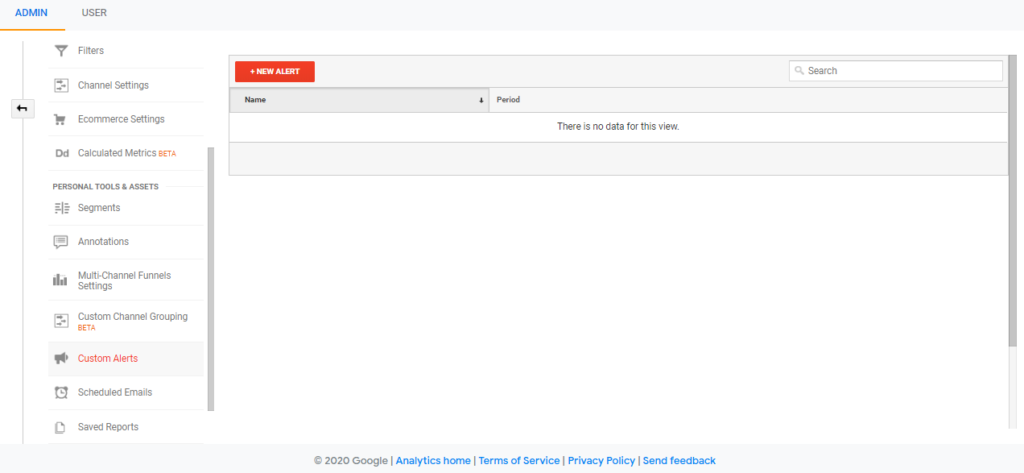Click the Custom Alerts megaphone icon
Viewport: 1024px width, 473px height.
61,358
